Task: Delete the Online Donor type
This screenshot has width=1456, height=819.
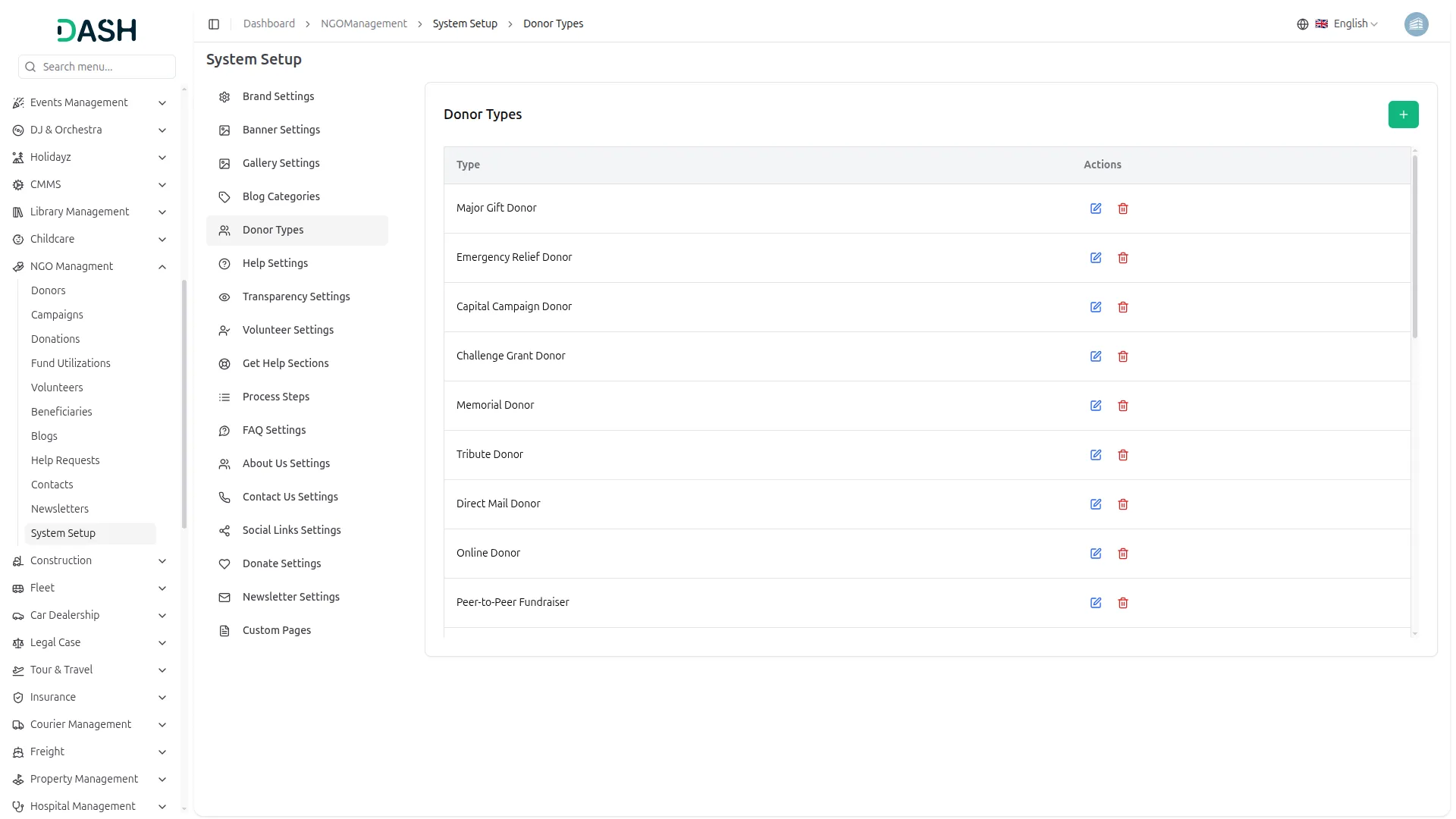Action: 1123,554
